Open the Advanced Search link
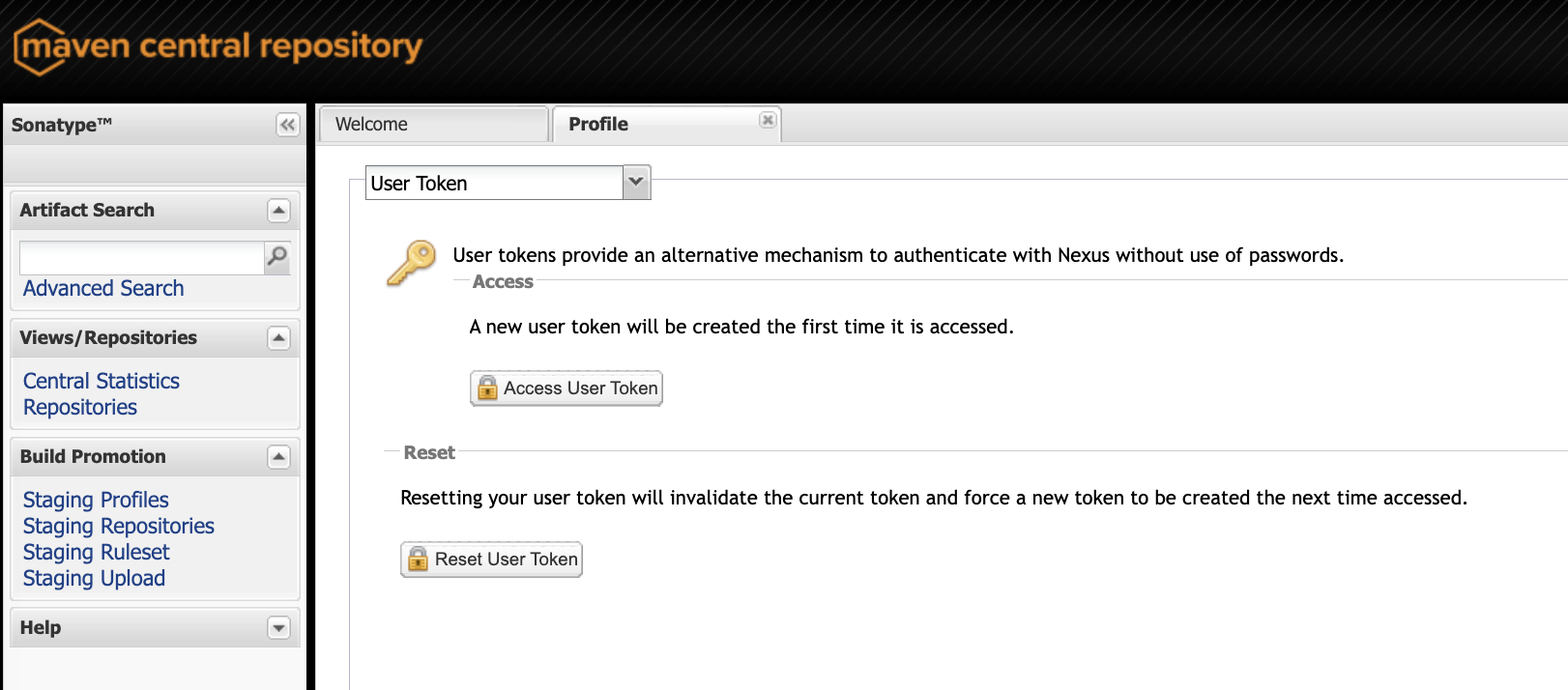 click(103, 289)
